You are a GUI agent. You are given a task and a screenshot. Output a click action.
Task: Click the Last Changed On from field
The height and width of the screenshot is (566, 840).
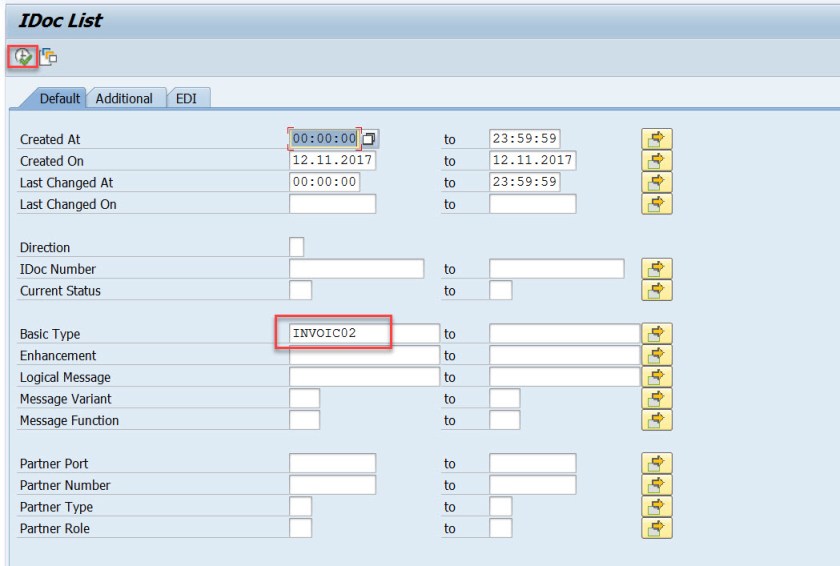coord(333,203)
